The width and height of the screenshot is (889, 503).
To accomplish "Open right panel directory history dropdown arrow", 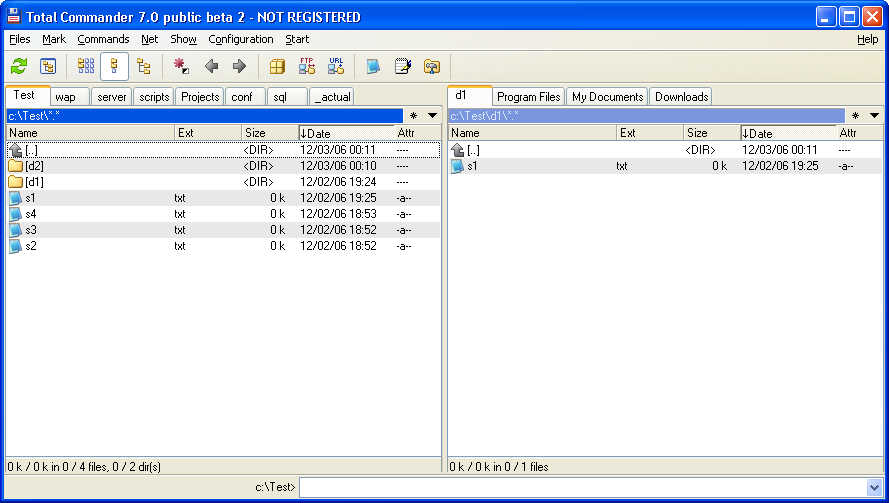I will tap(874, 116).
